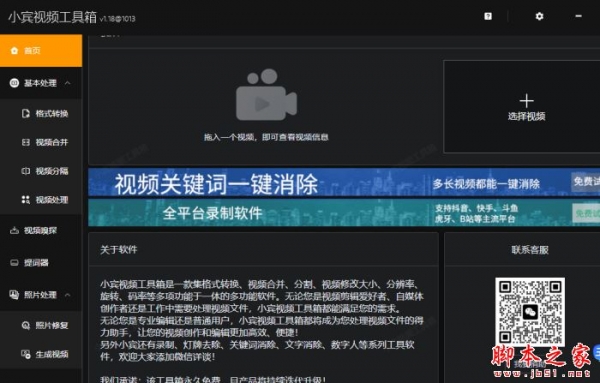
Task: Click the 小宾视频工具箱 app title
Action: click(x=53, y=17)
